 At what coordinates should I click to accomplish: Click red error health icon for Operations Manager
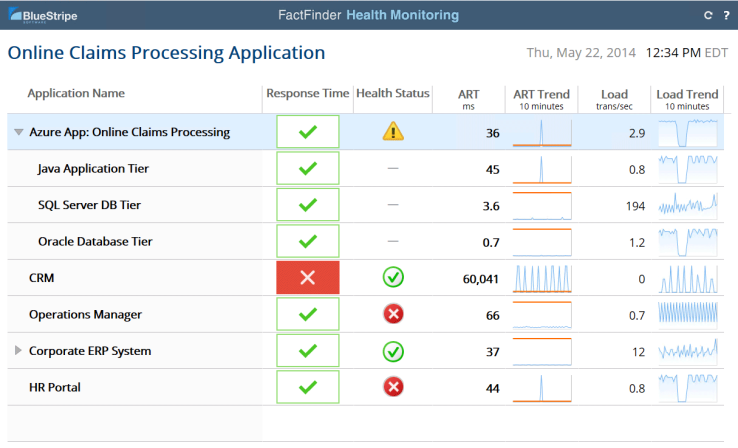tap(393, 314)
